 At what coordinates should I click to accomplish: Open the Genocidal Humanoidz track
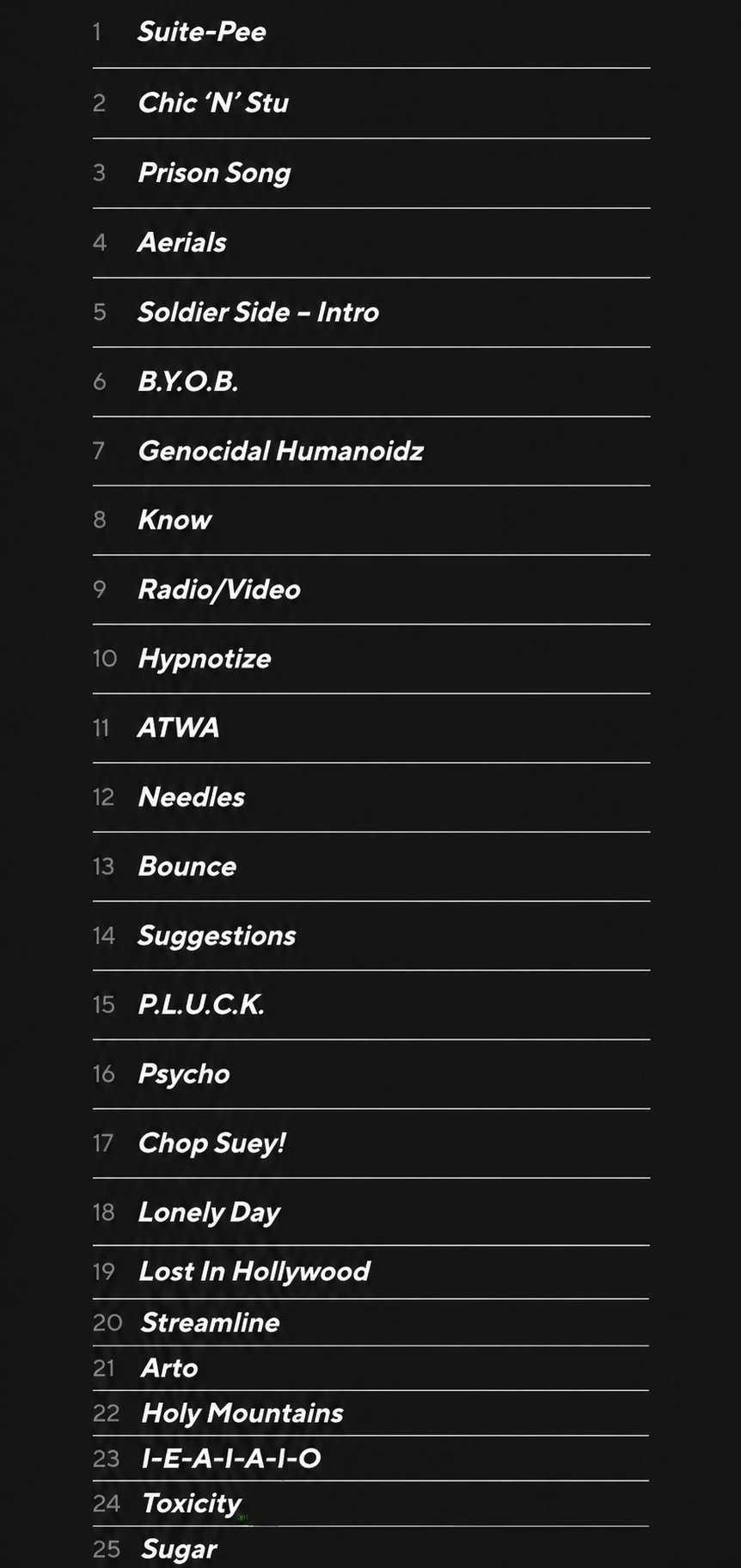coord(370,451)
